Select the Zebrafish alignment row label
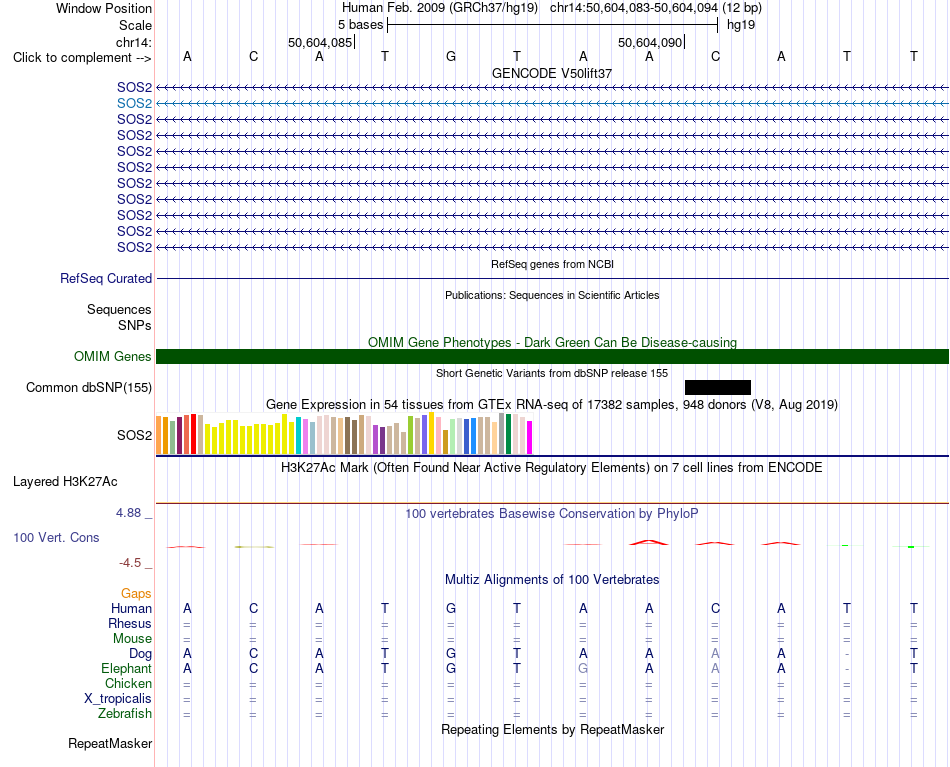The width and height of the screenshot is (950, 767). point(125,714)
